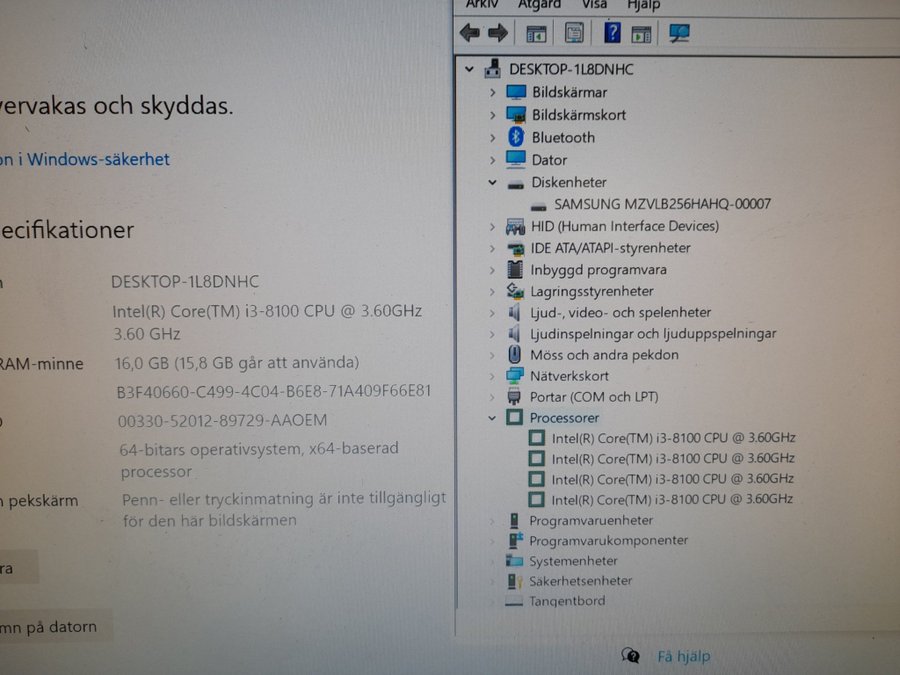900x675 pixels.
Task: Click the Nätverkskort network adapter icon
Action: [x=515, y=376]
